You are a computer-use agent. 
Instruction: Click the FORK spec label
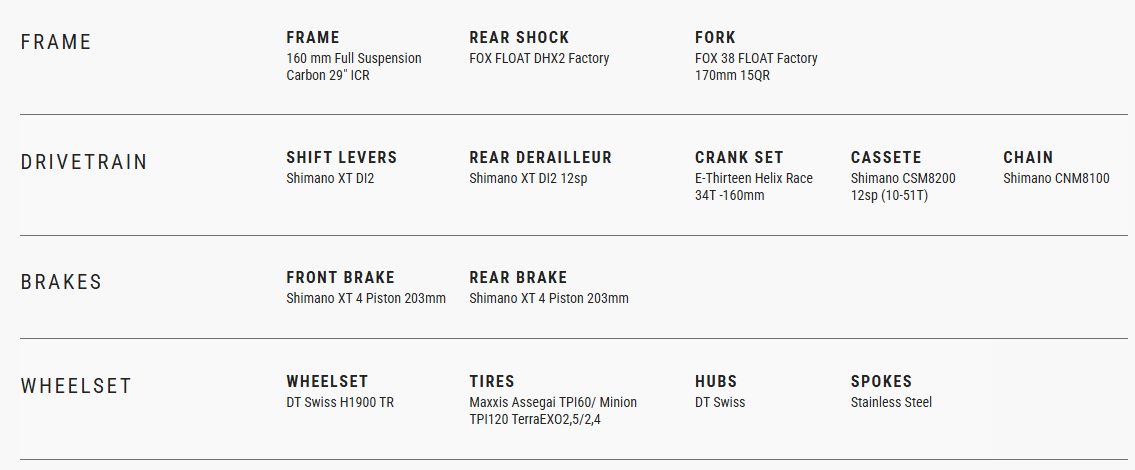click(715, 38)
